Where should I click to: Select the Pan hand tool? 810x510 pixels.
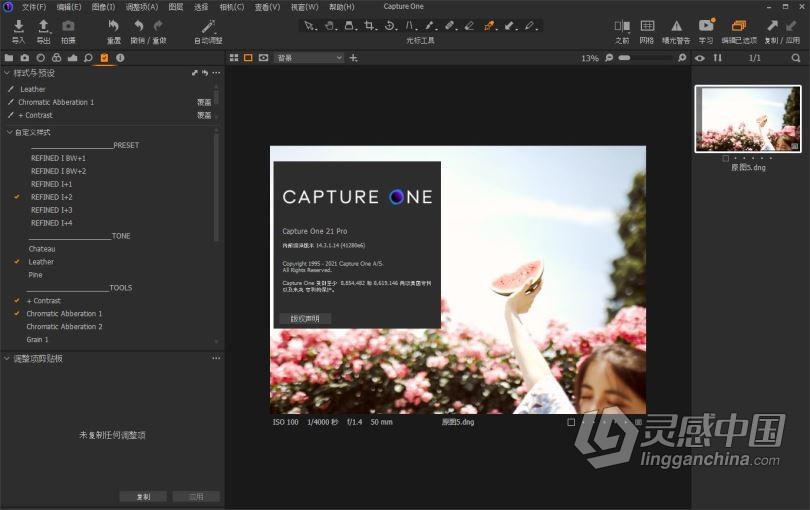[330, 25]
